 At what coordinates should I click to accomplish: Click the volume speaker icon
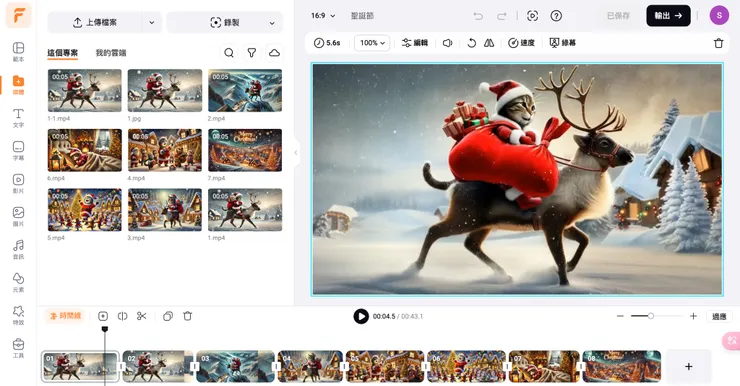tap(447, 43)
